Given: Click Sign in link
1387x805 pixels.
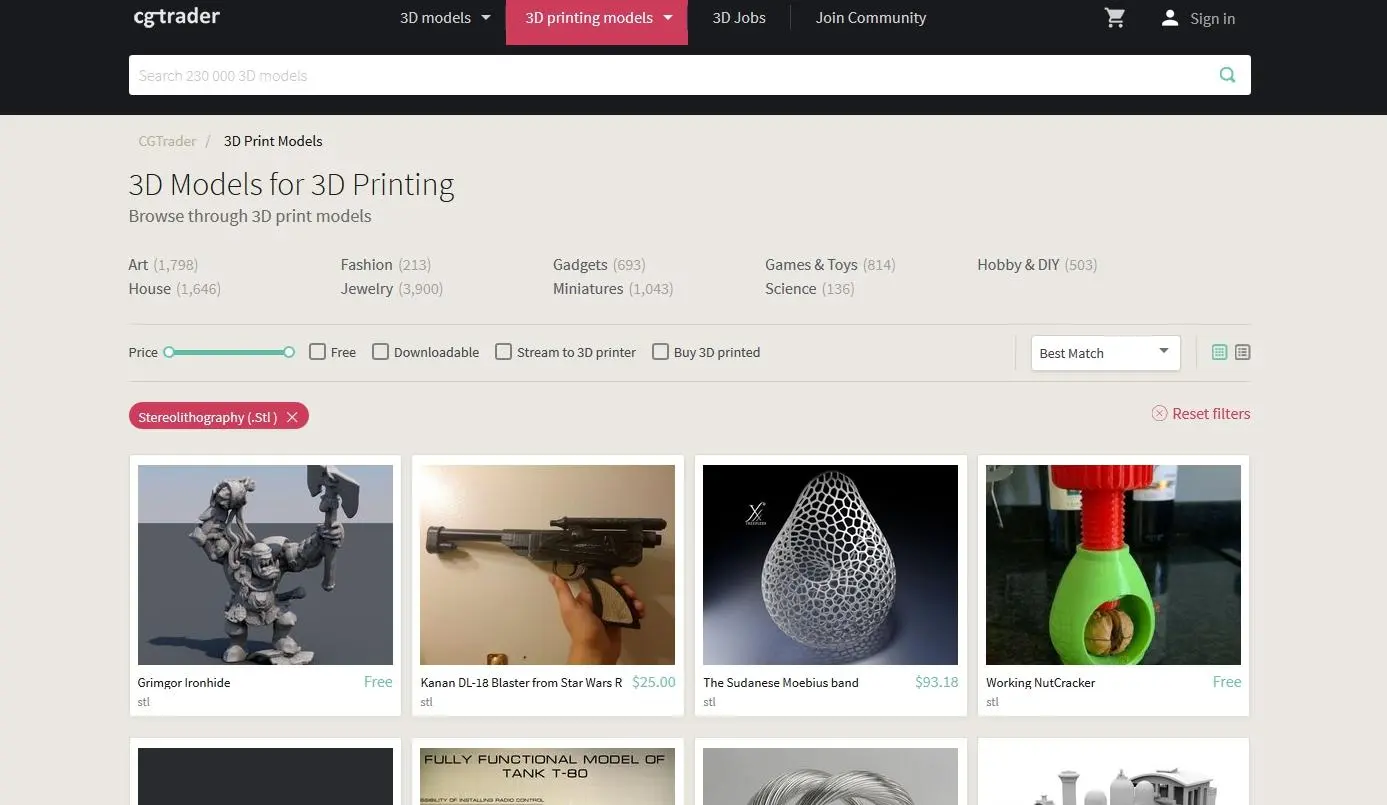Looking at the screenshot, I should [1212, 19].
